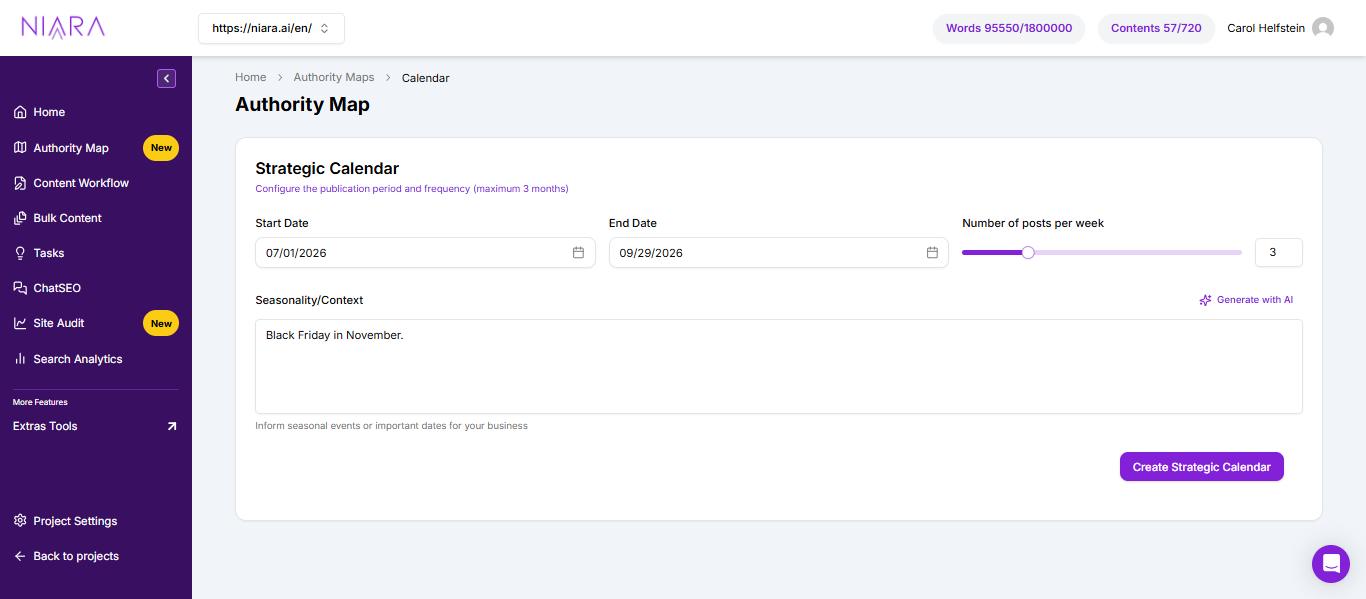Screen dimensions: 1366x599
Task: Go back to projects
Action: [75, 556]
